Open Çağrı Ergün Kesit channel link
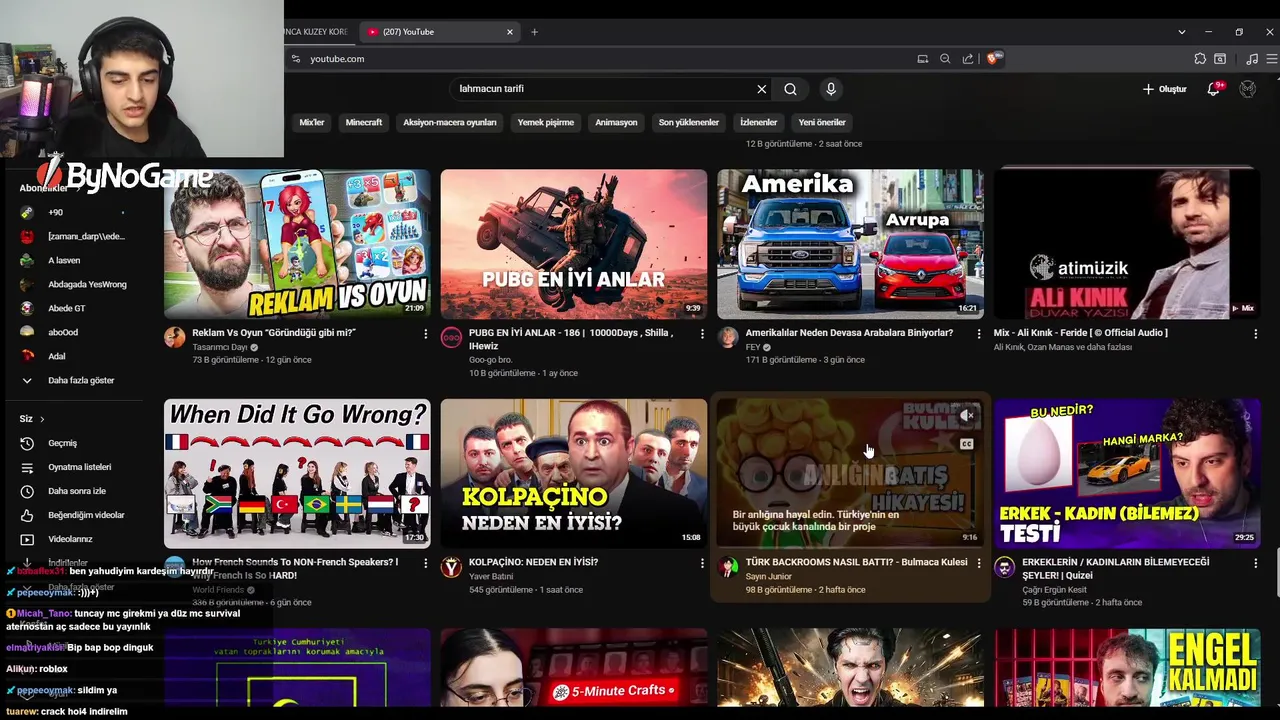1280x720 pixels. (1054, 589)
